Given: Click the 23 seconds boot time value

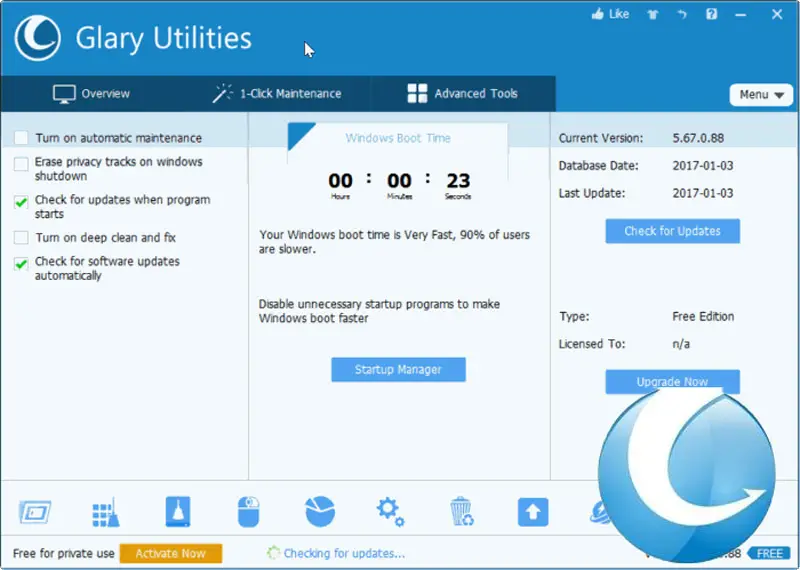Looking at the screenshot, I should click(458, 181).
